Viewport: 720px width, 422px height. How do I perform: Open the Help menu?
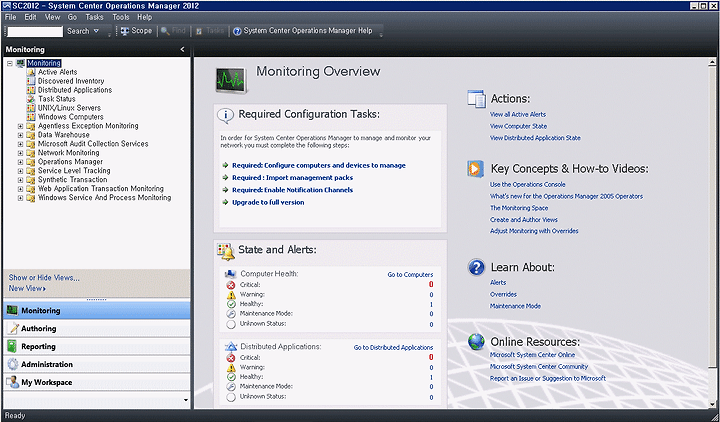(145, 17)
